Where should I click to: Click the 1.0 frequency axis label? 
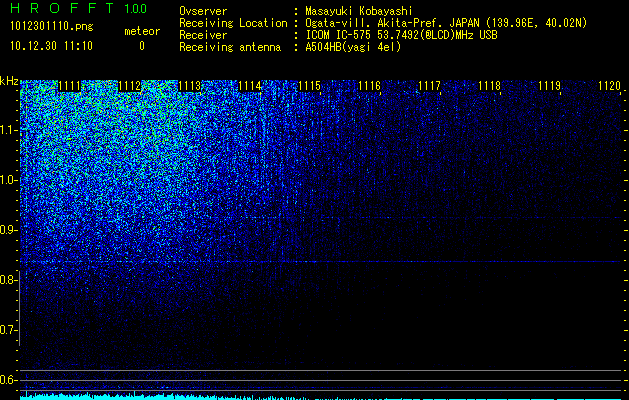[x=8, y=180]
